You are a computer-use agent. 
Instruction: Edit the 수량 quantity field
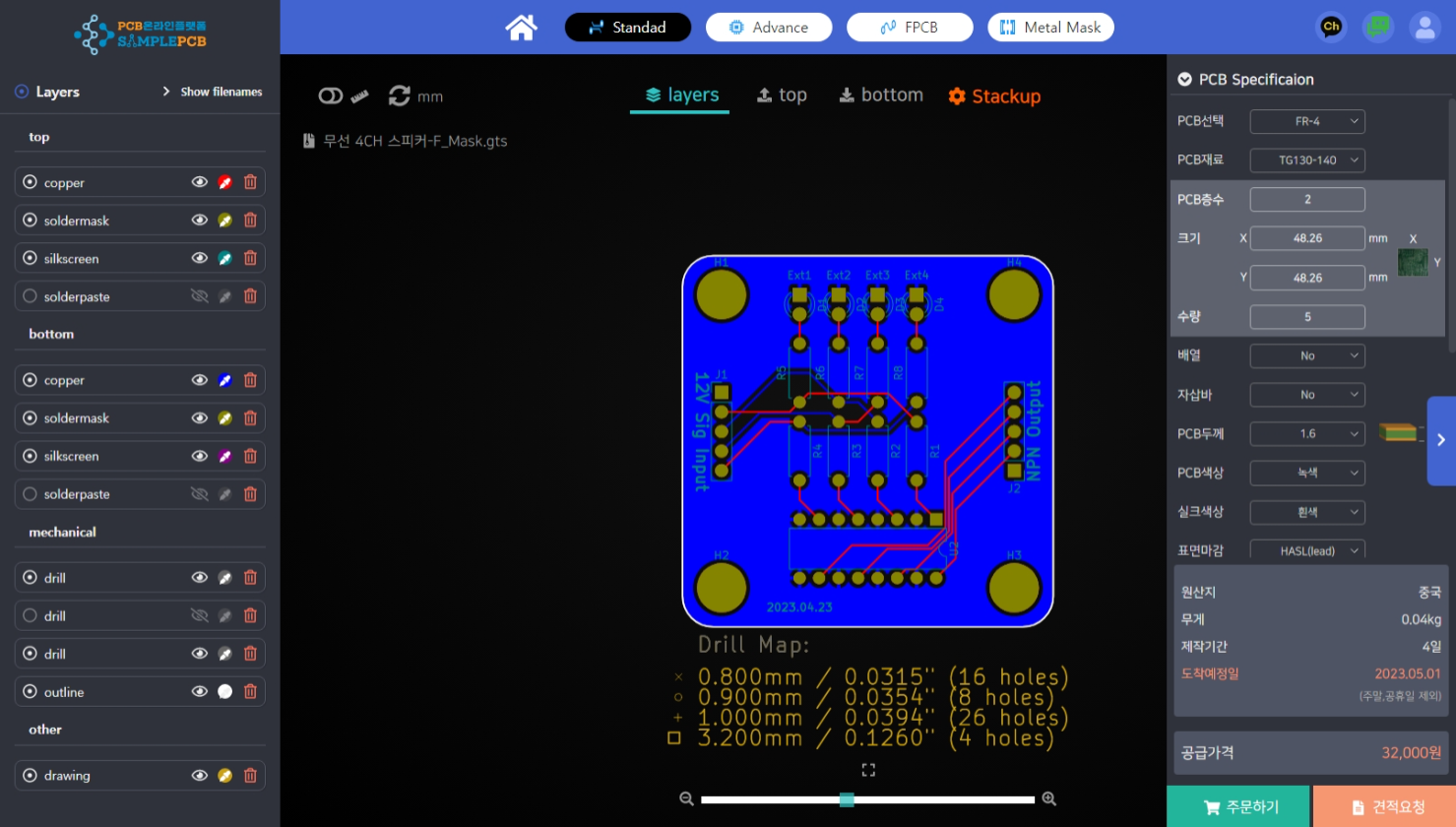click(x=1307, y=317)
